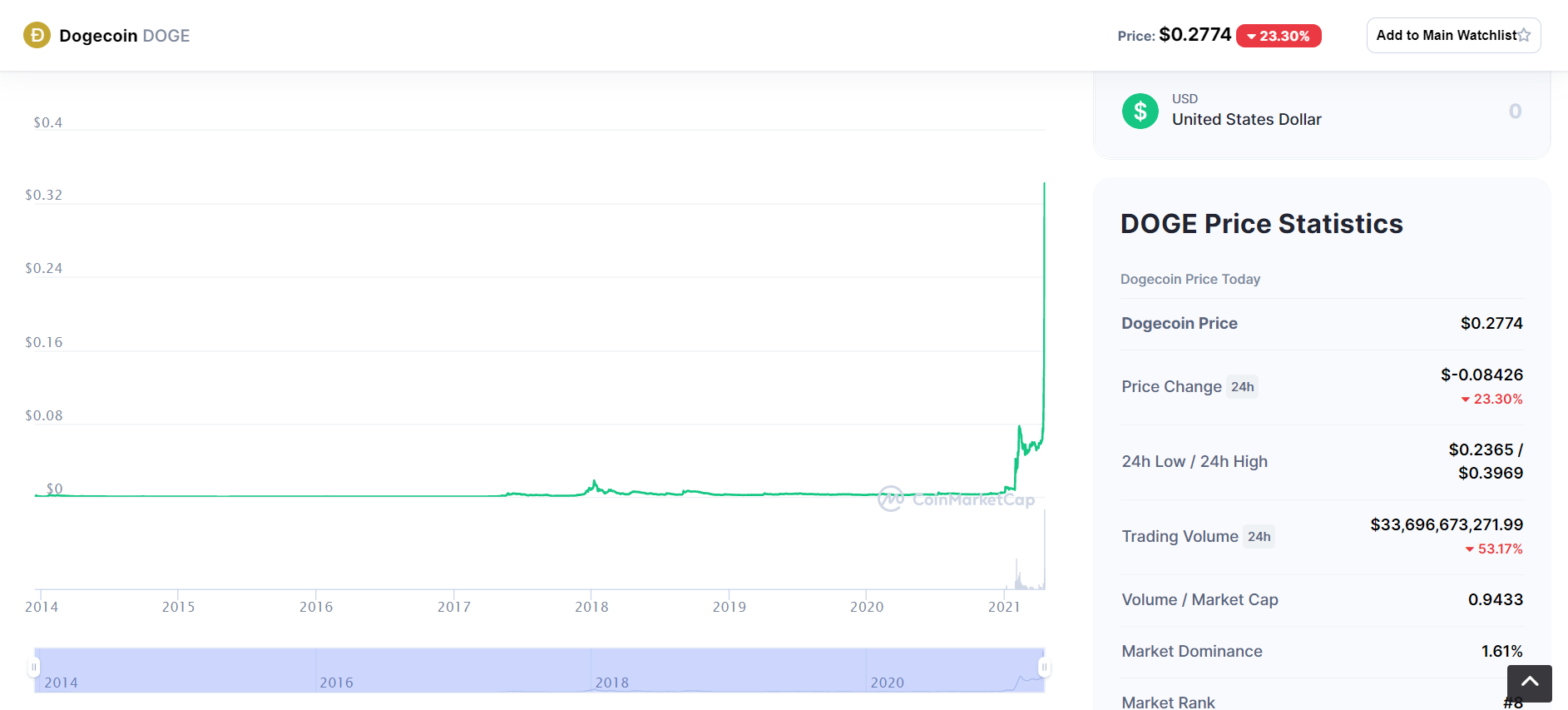Add Dogecoin to Main Watchlist
The height and width of the screenshot is (710, 1568).
pyautogui.click(x=1453, y=35)
